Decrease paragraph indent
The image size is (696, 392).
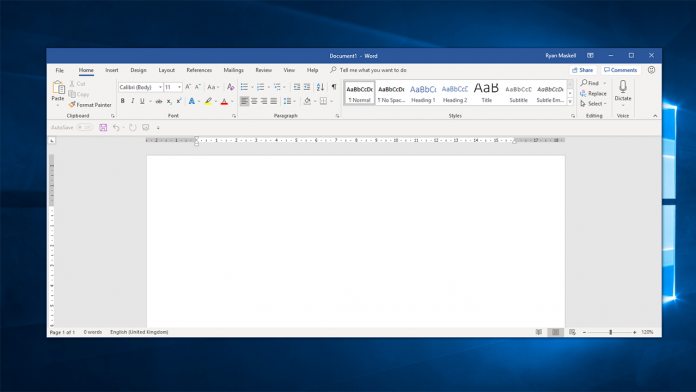[297, 87]
